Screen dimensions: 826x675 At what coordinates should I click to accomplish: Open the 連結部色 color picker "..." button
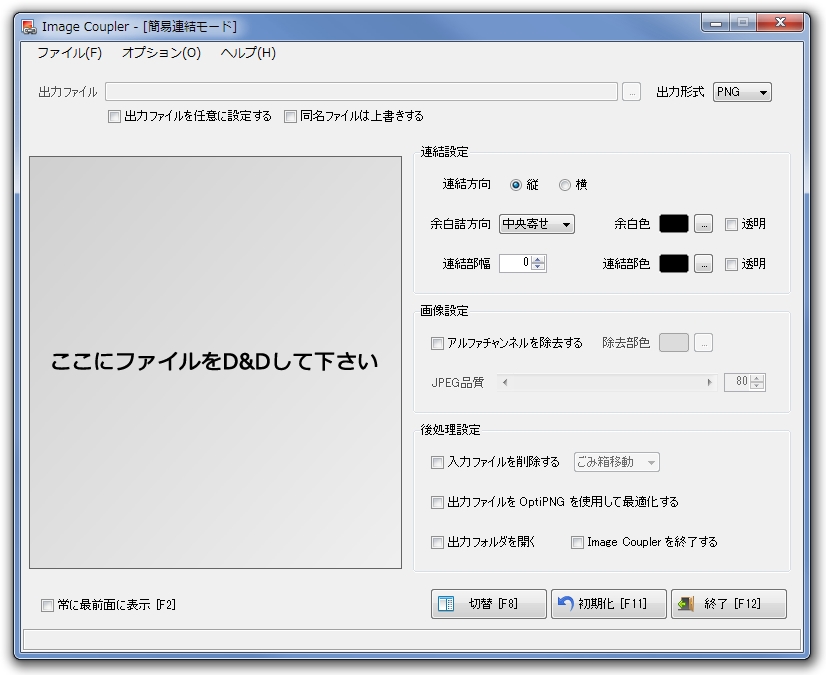click(703, 264)
